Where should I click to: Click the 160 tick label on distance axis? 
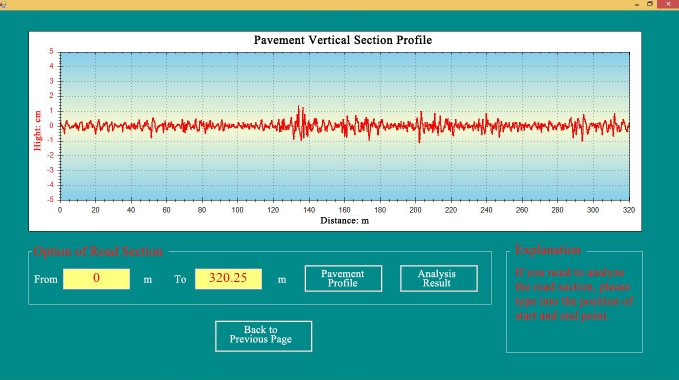344,210
